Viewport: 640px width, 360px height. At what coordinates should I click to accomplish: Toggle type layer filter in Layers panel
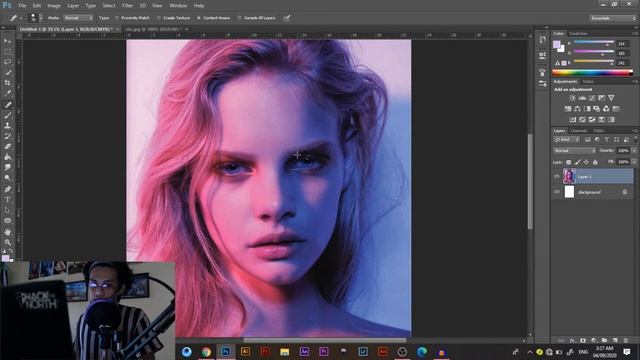[607, 140]
